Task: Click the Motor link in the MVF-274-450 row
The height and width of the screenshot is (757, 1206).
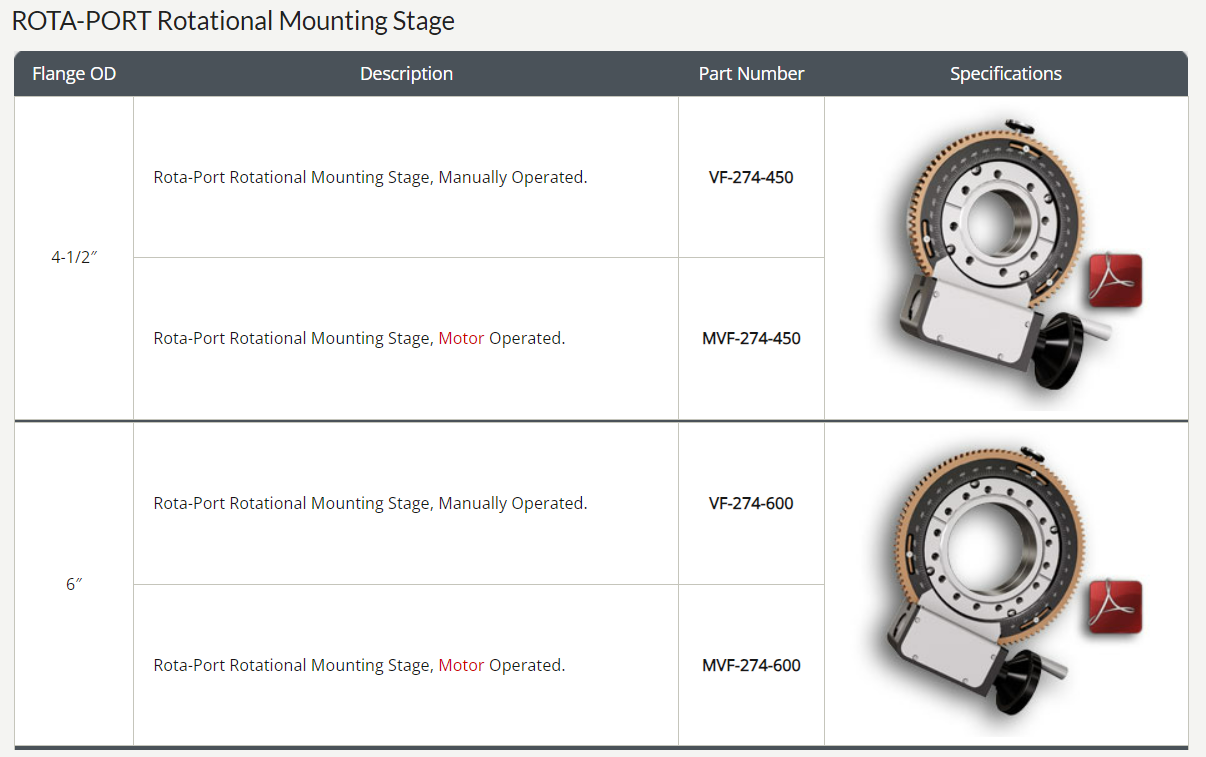Action: [461, 338]
